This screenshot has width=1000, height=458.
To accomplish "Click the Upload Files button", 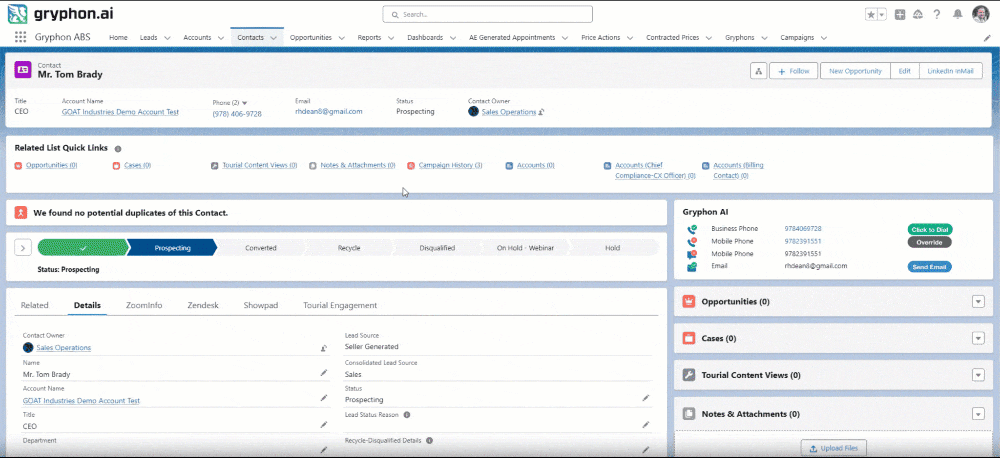I will (x=834, y=448).
